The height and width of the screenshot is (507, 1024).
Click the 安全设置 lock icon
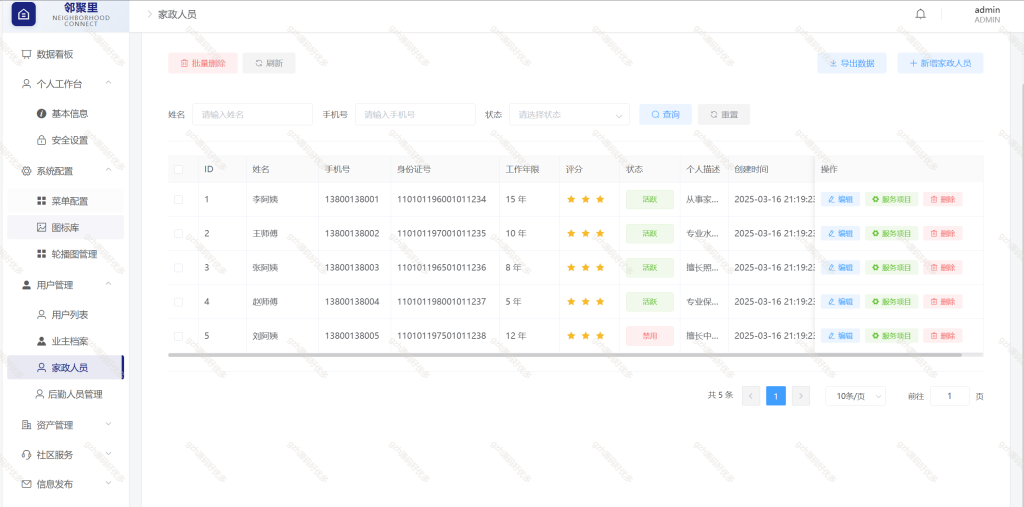pos(41,140)
